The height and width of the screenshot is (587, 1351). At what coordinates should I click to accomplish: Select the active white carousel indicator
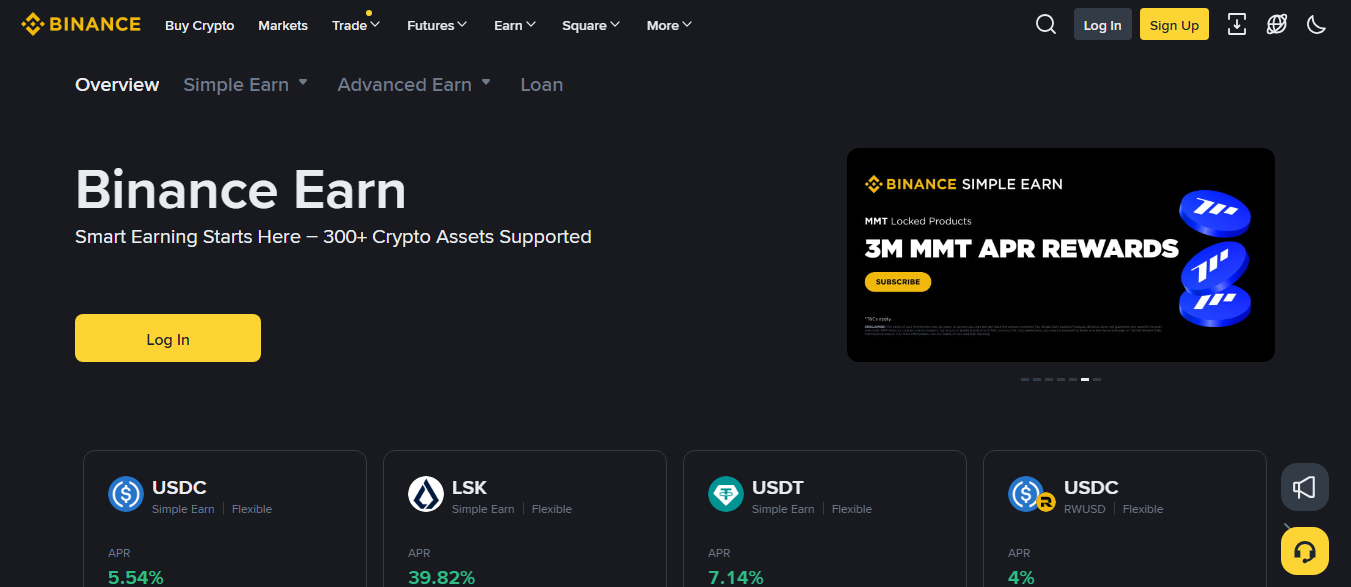point(1085,380)
